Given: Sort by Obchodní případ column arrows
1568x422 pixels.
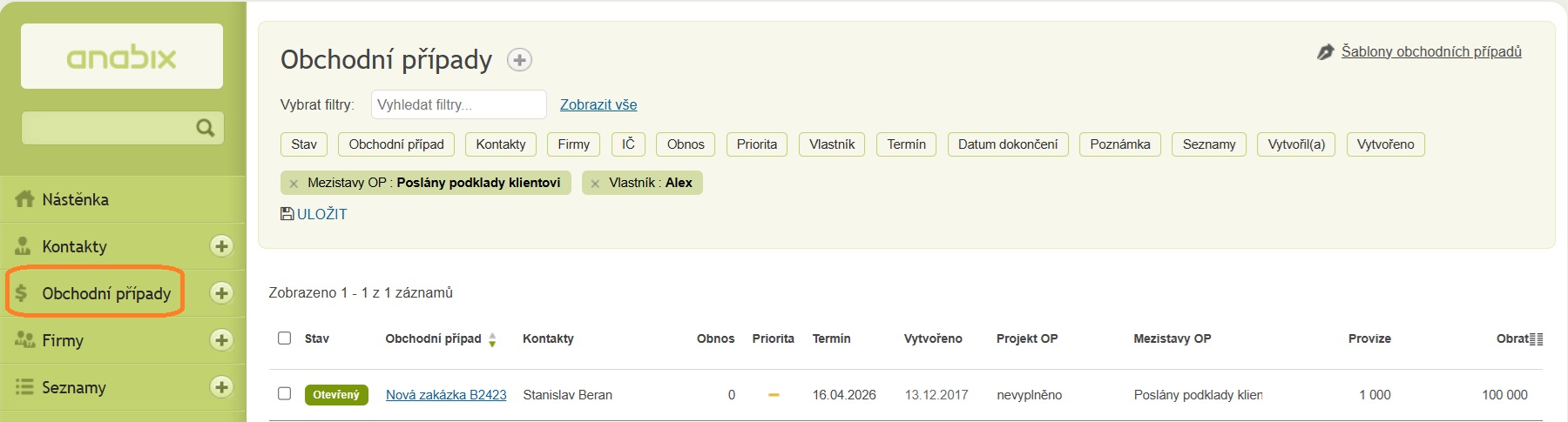Looking at the screenshot, I should coord(492,339).
